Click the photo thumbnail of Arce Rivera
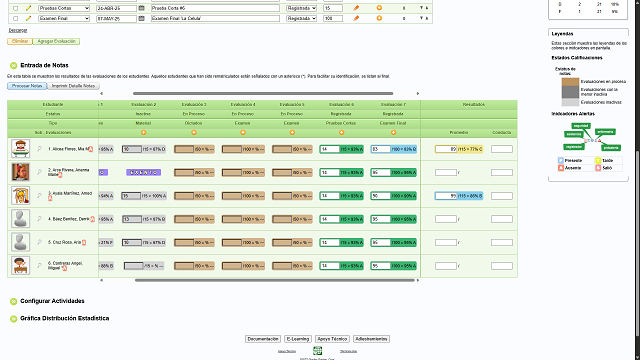The height and width of the screenshot is (360, 640). 20,172
